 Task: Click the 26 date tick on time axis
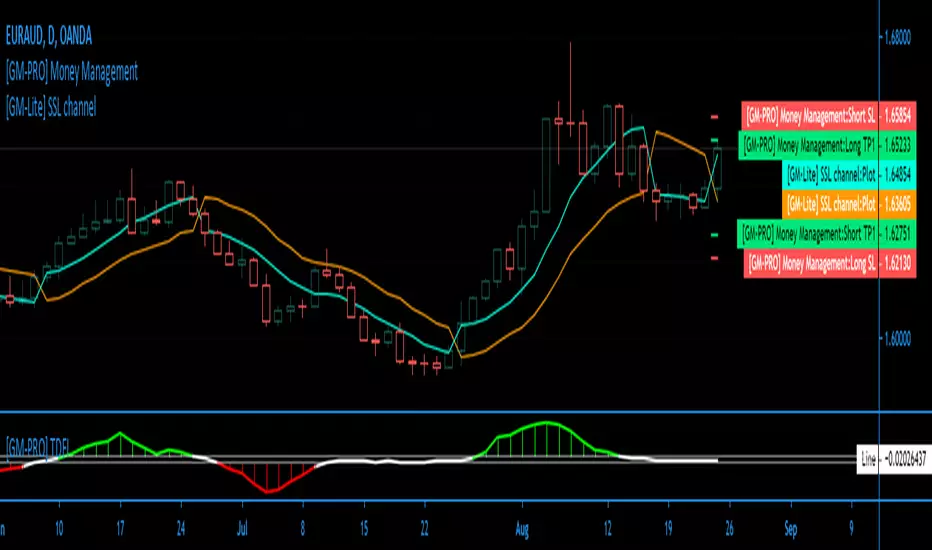729,529
